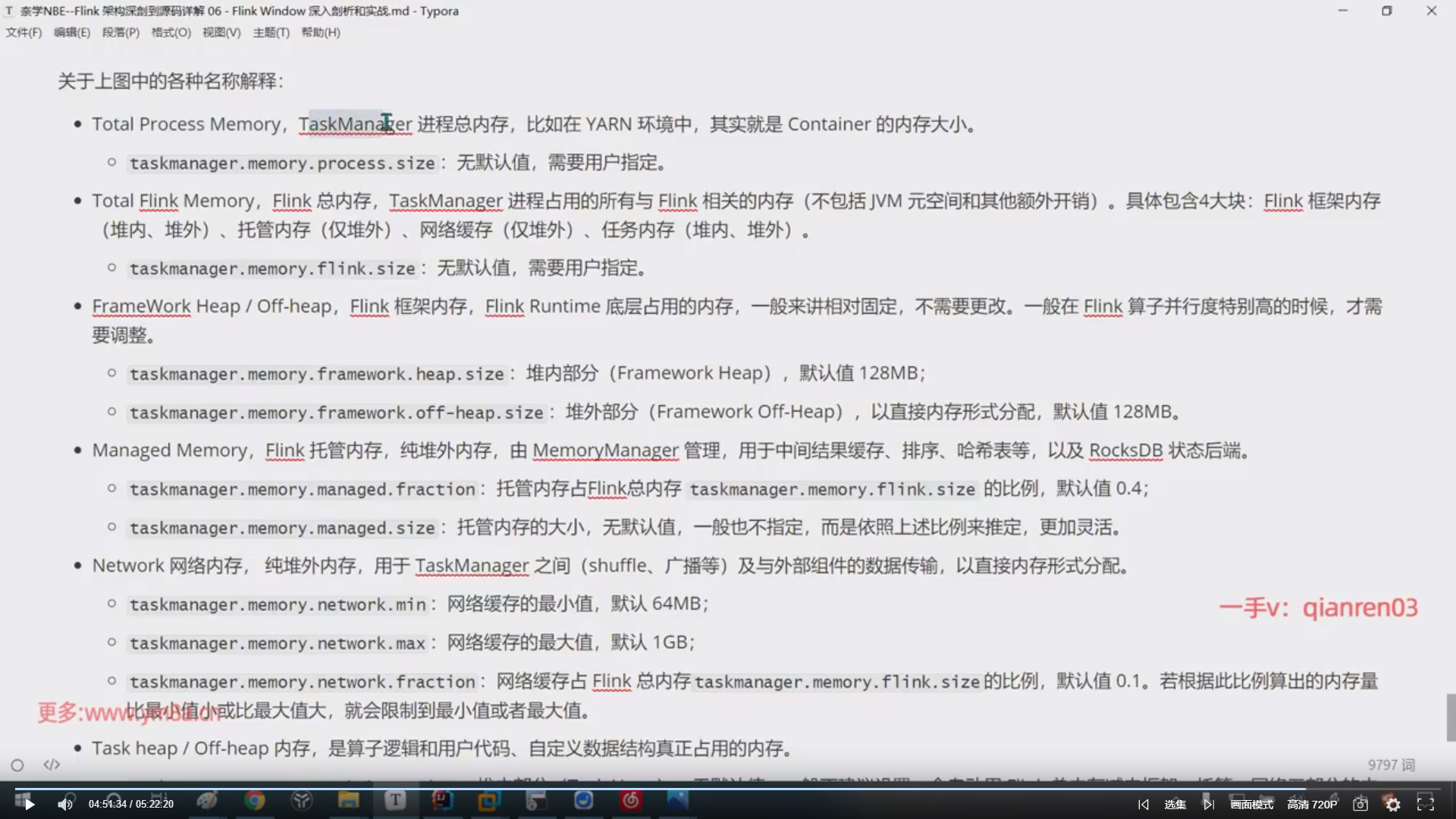Open the 文件(F) menu

[24, 33]
